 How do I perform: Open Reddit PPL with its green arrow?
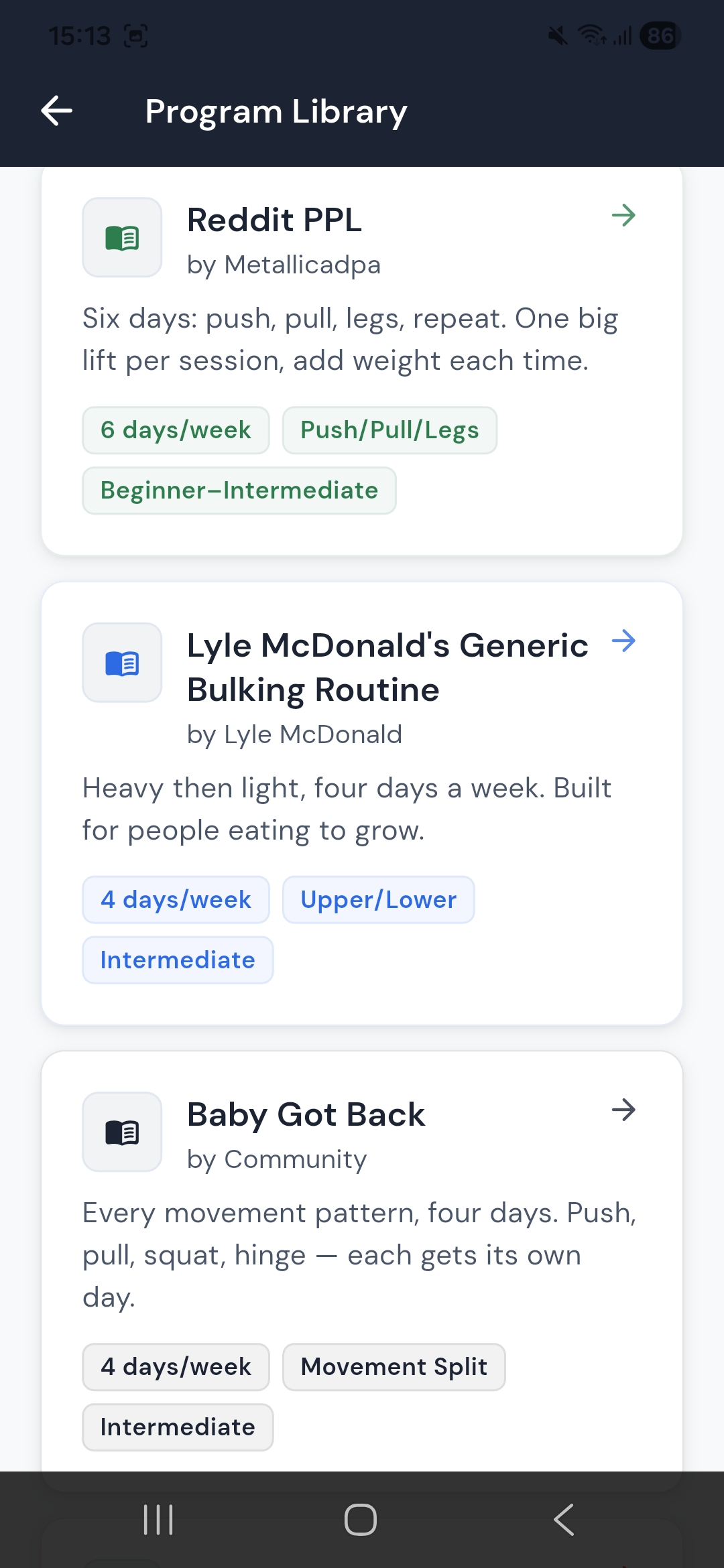(623, 216)
